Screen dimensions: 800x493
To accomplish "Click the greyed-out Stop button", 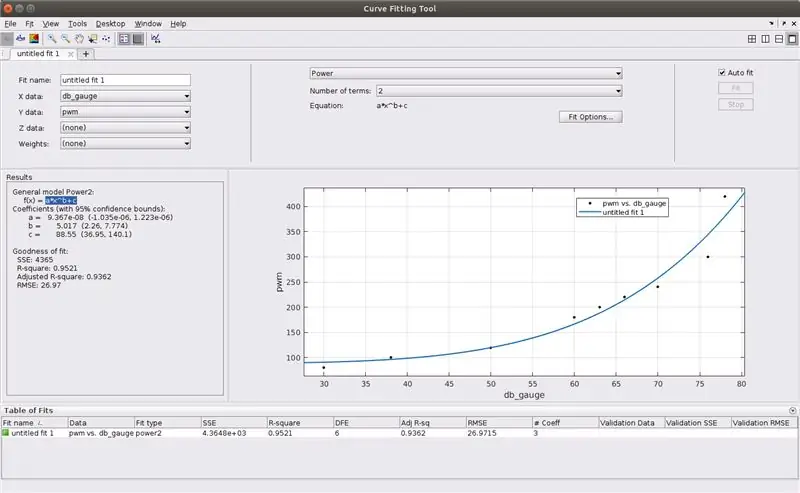I will (736, 105).
